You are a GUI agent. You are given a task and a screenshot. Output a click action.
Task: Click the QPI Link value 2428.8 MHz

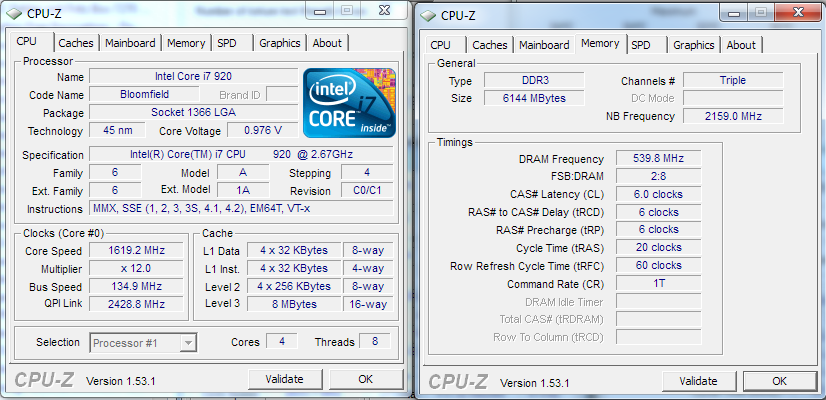pos(136,304)
